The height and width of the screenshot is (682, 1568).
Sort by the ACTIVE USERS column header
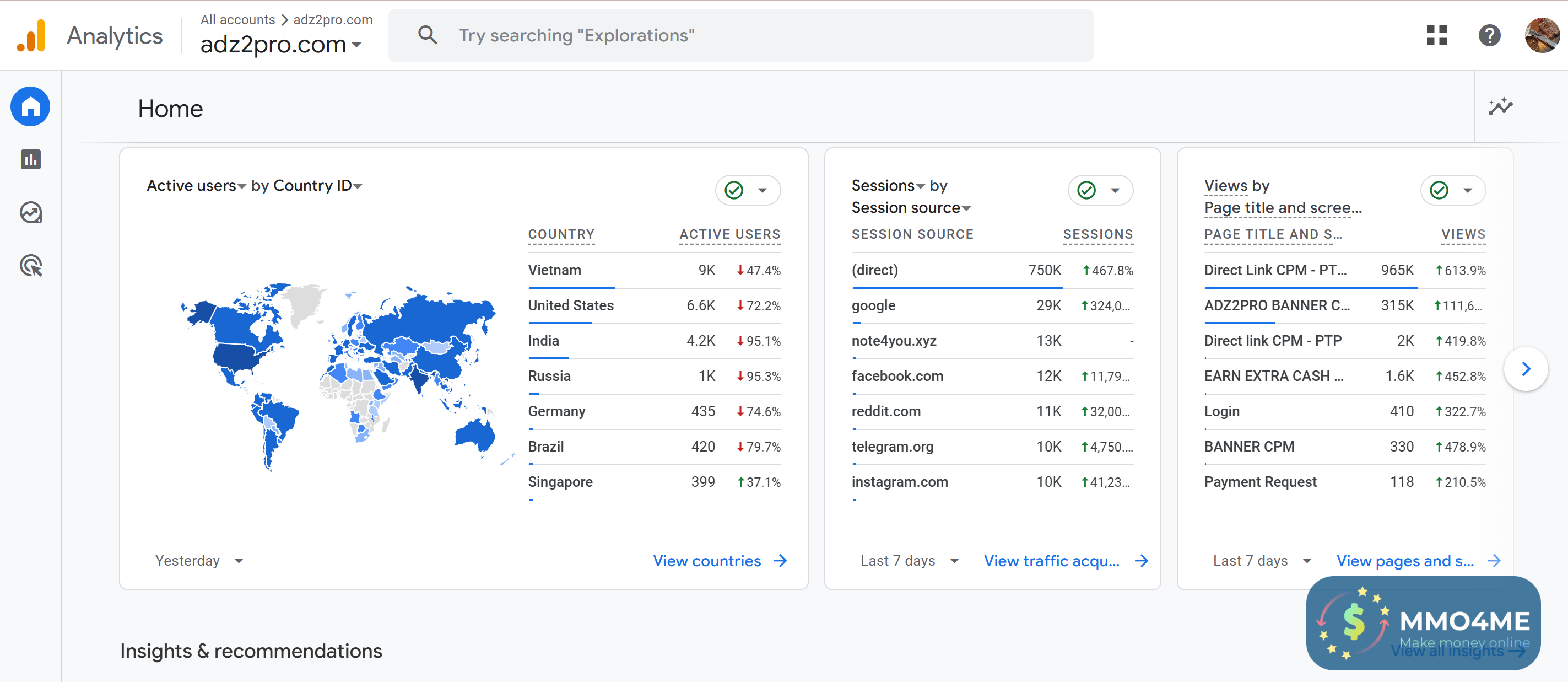pyautogui.click(x=730, y=234)
